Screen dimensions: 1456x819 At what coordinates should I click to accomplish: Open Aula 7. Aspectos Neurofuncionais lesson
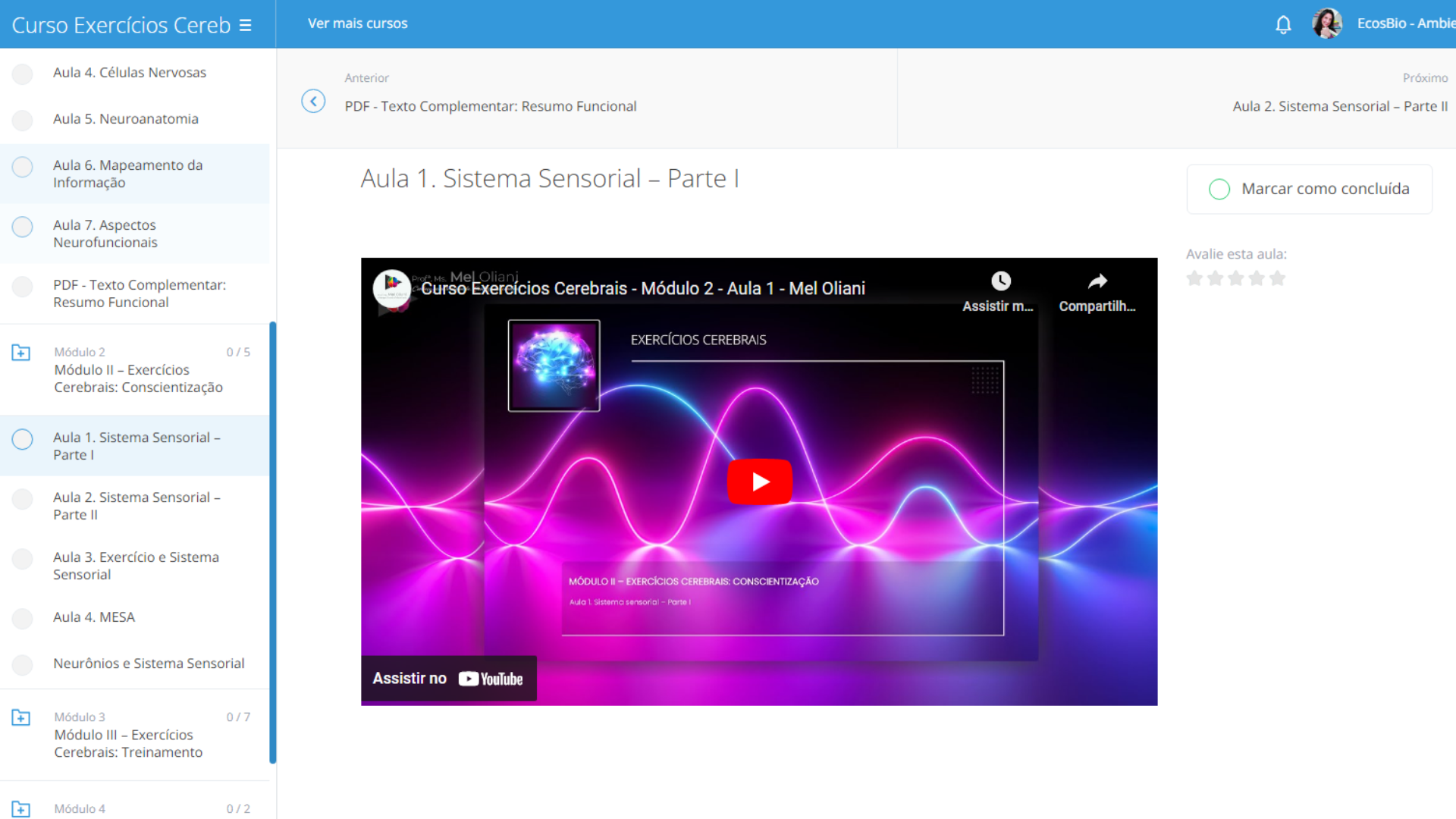[105, 234]
